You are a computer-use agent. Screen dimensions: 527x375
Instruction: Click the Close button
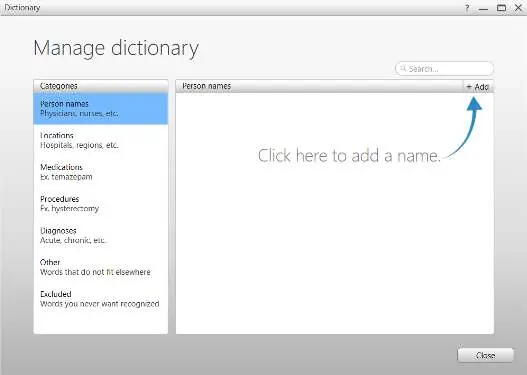(x=485, y=355)
